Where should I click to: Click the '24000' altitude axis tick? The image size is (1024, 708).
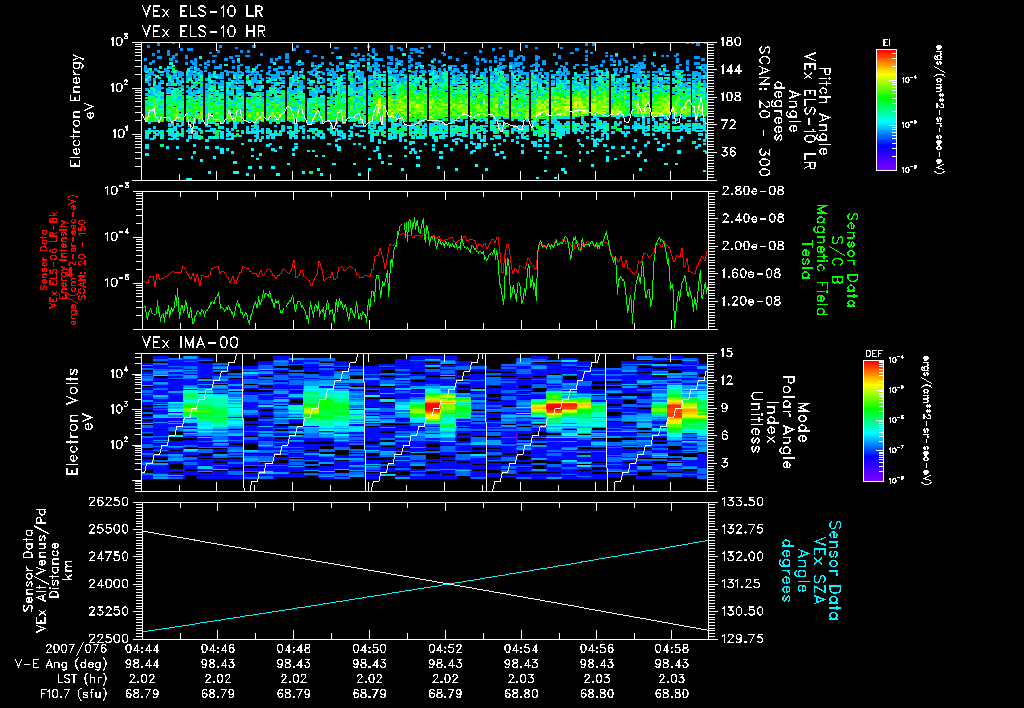108,584
